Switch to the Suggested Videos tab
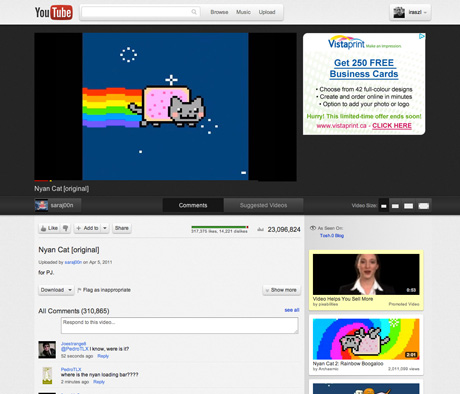This screenshot has height=394, width=460. [x=263, y=205]
